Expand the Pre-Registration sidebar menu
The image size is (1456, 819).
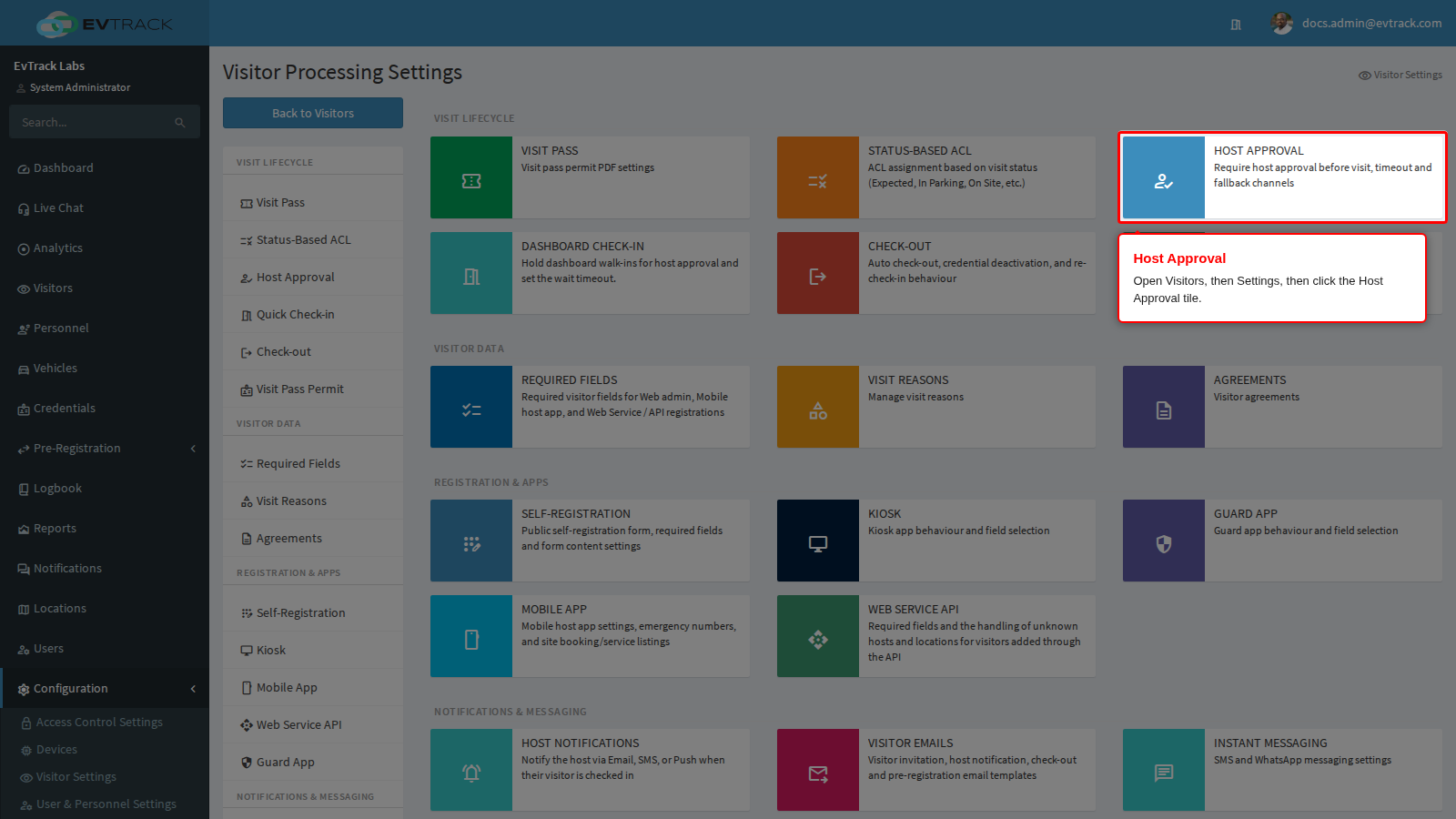click(105, 449)
